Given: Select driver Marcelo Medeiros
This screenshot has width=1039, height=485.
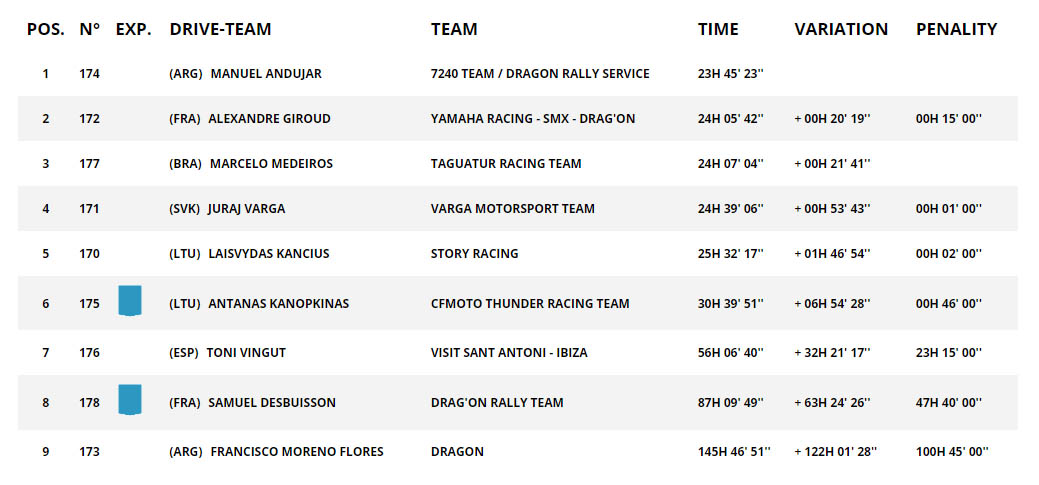Looking at the screenshot, I should pyautogui.click(x=271, y=164).
